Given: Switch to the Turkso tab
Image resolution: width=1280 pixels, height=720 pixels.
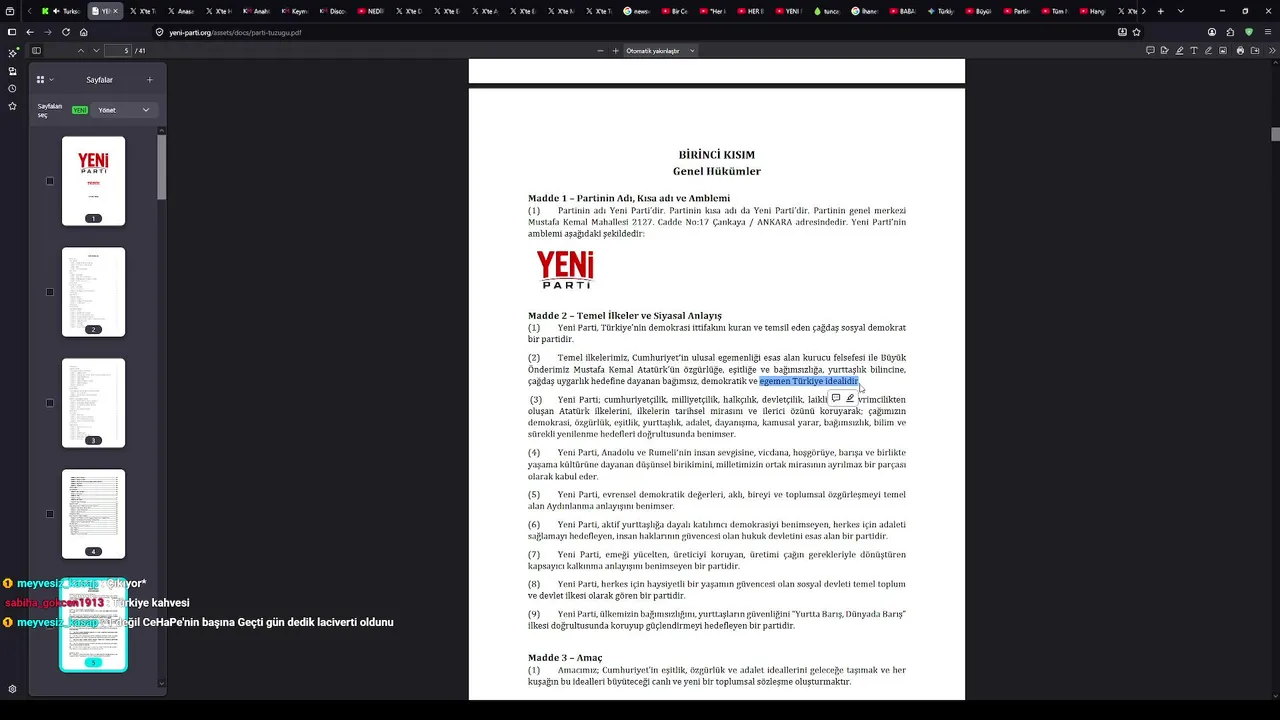Looking at the screenshot, I should pyautogui.click(x=63, y=11).
